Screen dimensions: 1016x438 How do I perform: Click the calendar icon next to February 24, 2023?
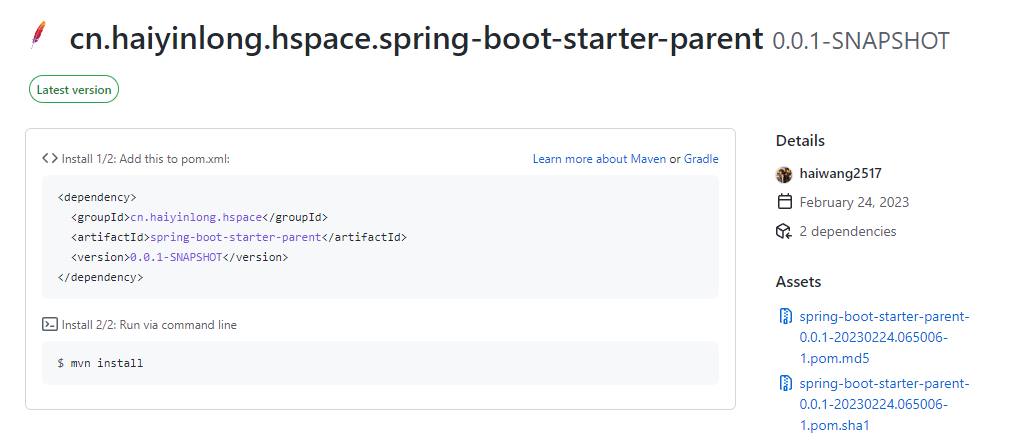click(x=784, y=202)
